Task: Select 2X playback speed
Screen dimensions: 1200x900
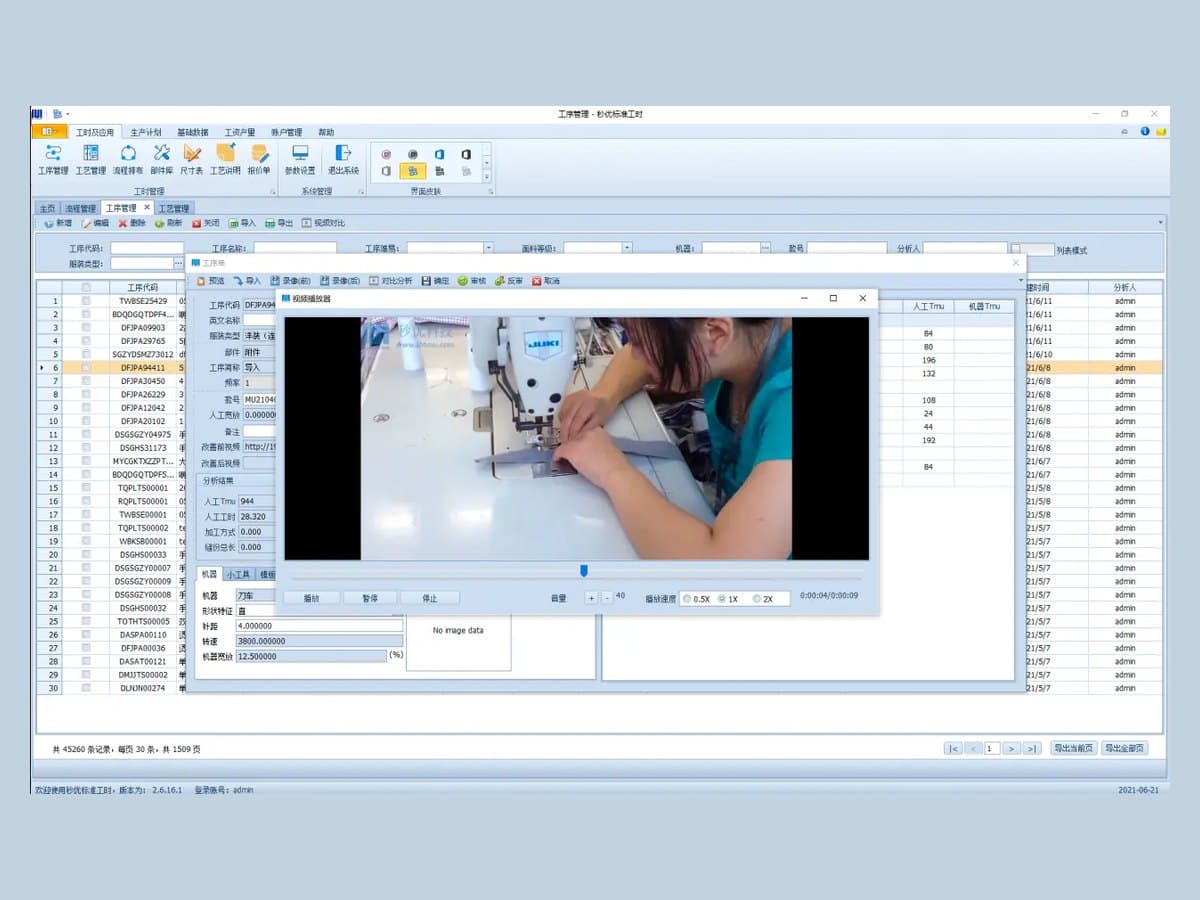Action: 763,599
